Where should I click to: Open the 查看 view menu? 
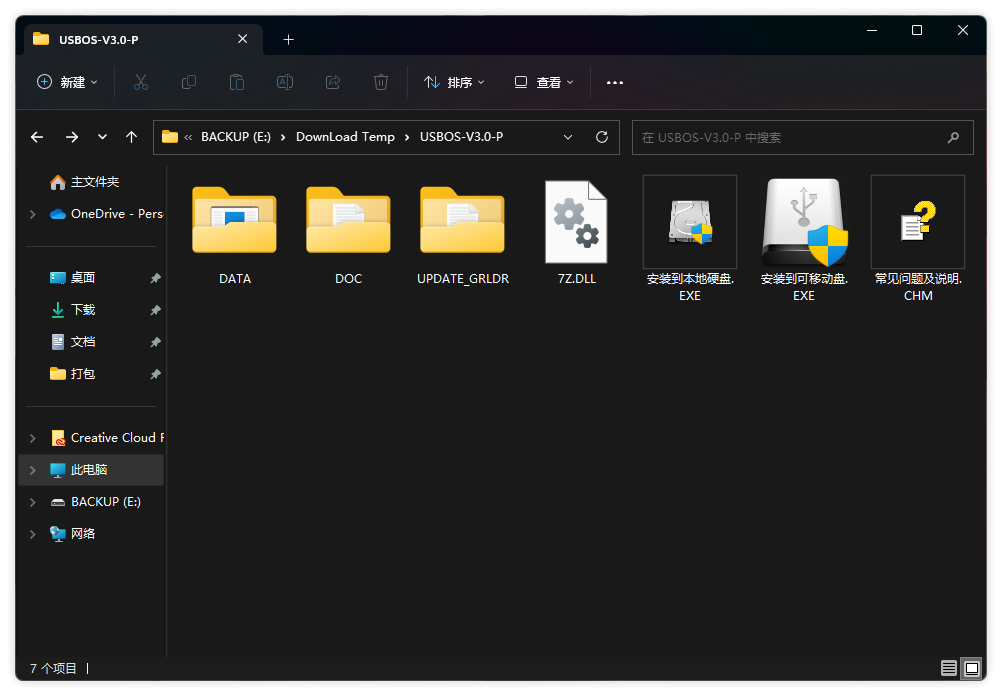(544, 82)
